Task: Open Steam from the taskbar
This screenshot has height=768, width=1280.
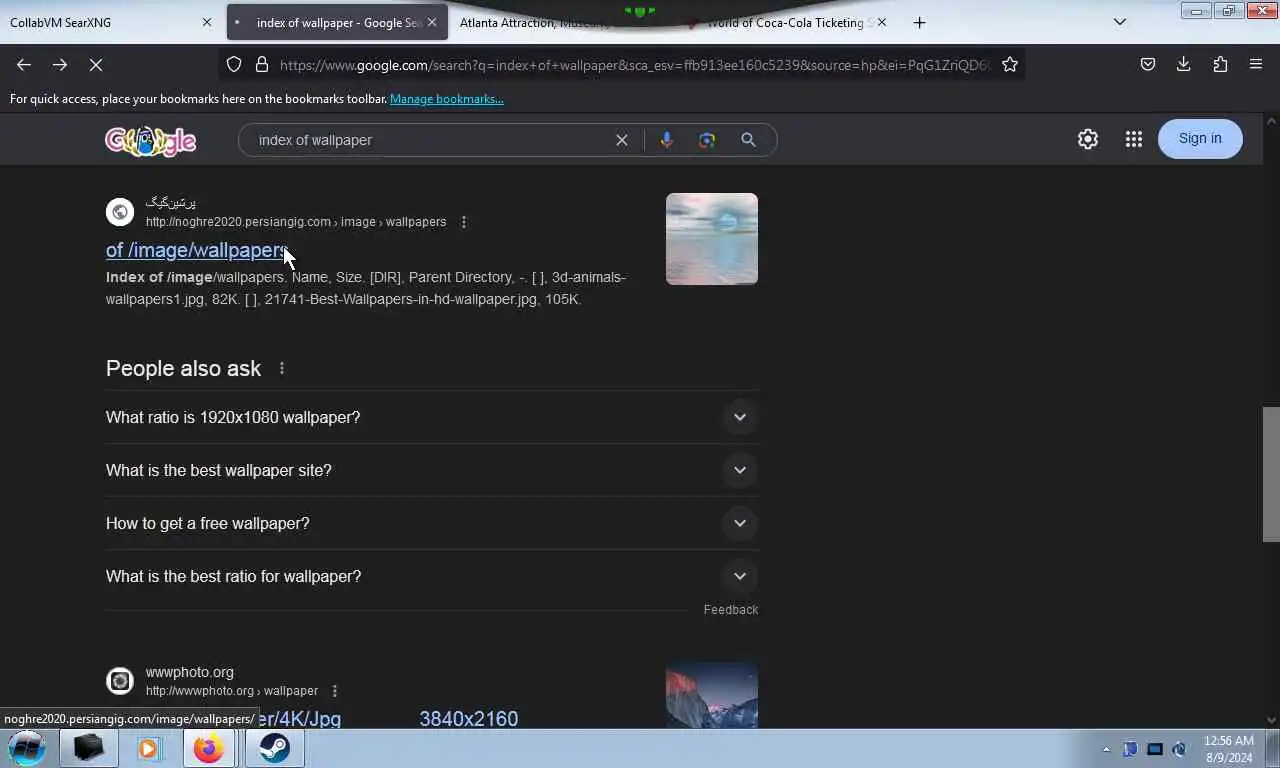Action: (x=275, y=748)
